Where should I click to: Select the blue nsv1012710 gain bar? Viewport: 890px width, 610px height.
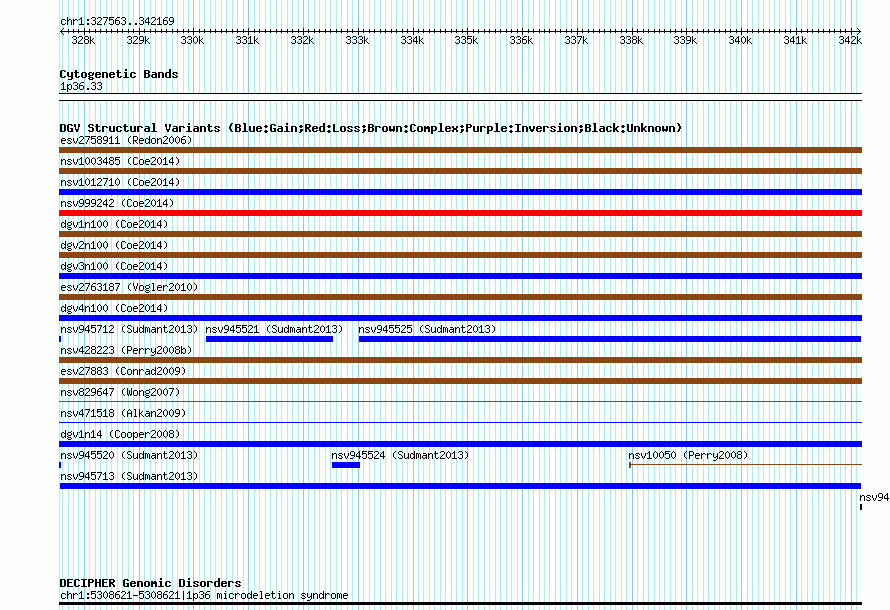click(x=460, y=192)
